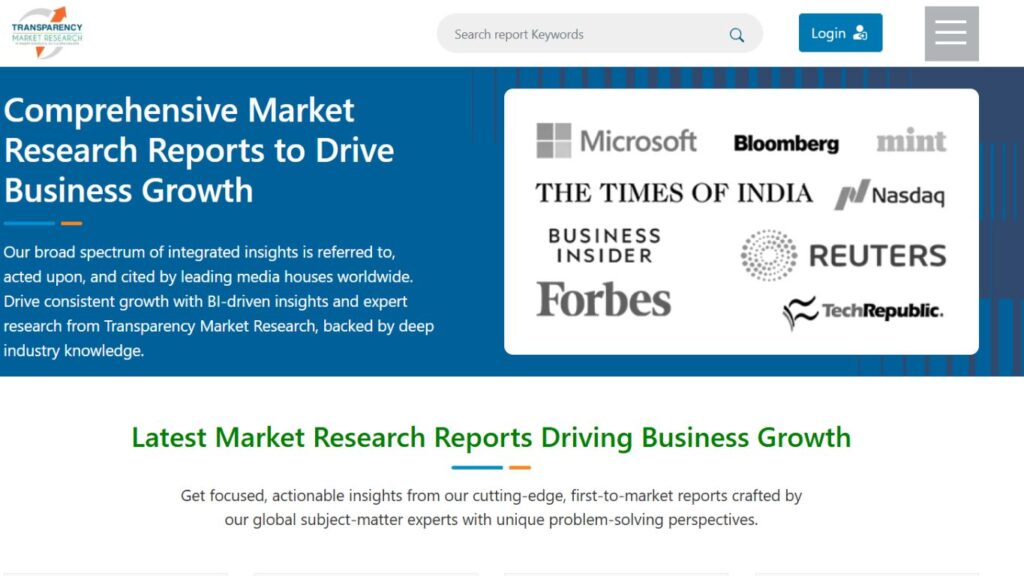The height and width of the screenshot is (576, 1024).
Task: Click the description text about actionable insights
Action: (491, 507)
